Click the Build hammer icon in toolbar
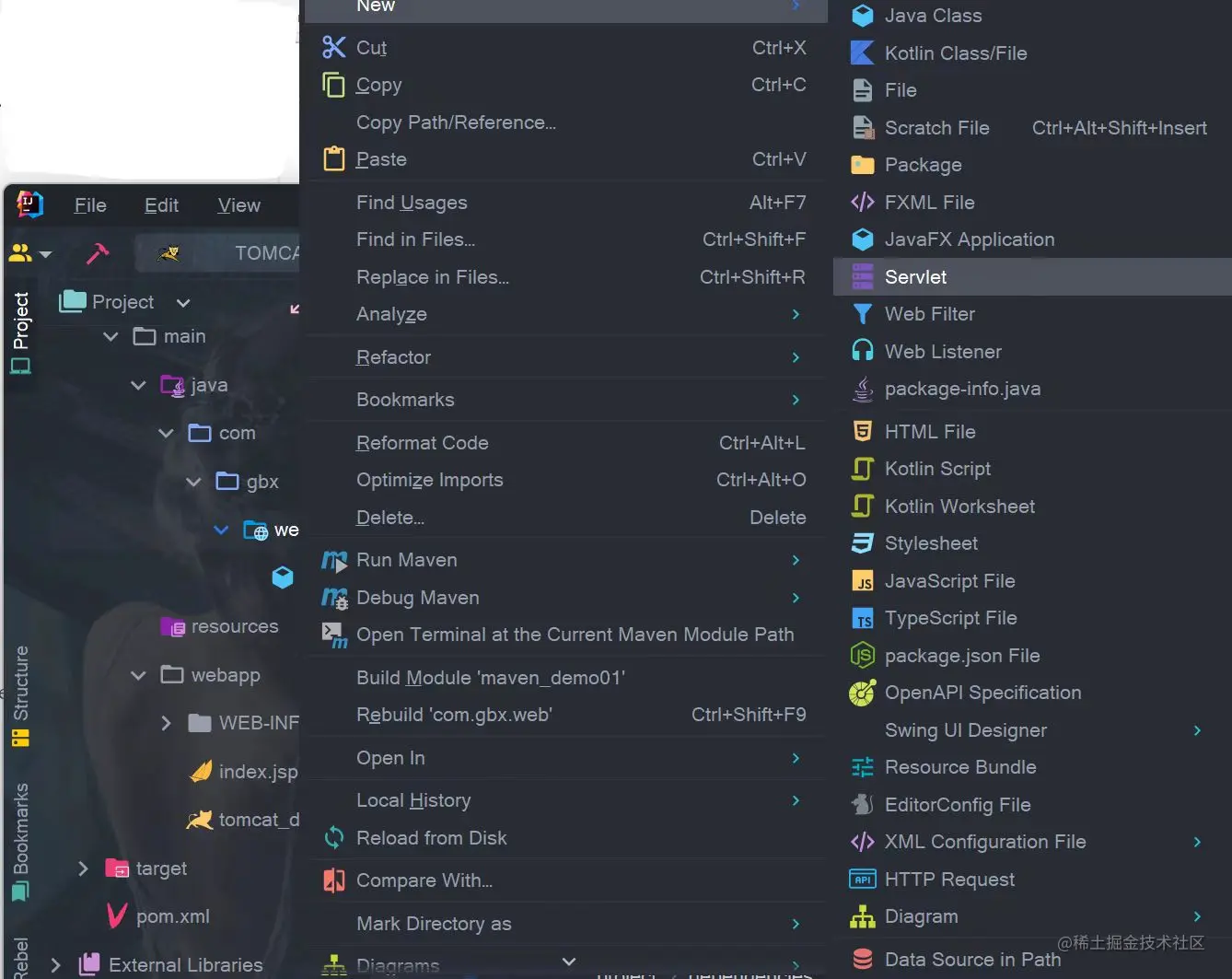1232x979 pixels. [98, 252]
